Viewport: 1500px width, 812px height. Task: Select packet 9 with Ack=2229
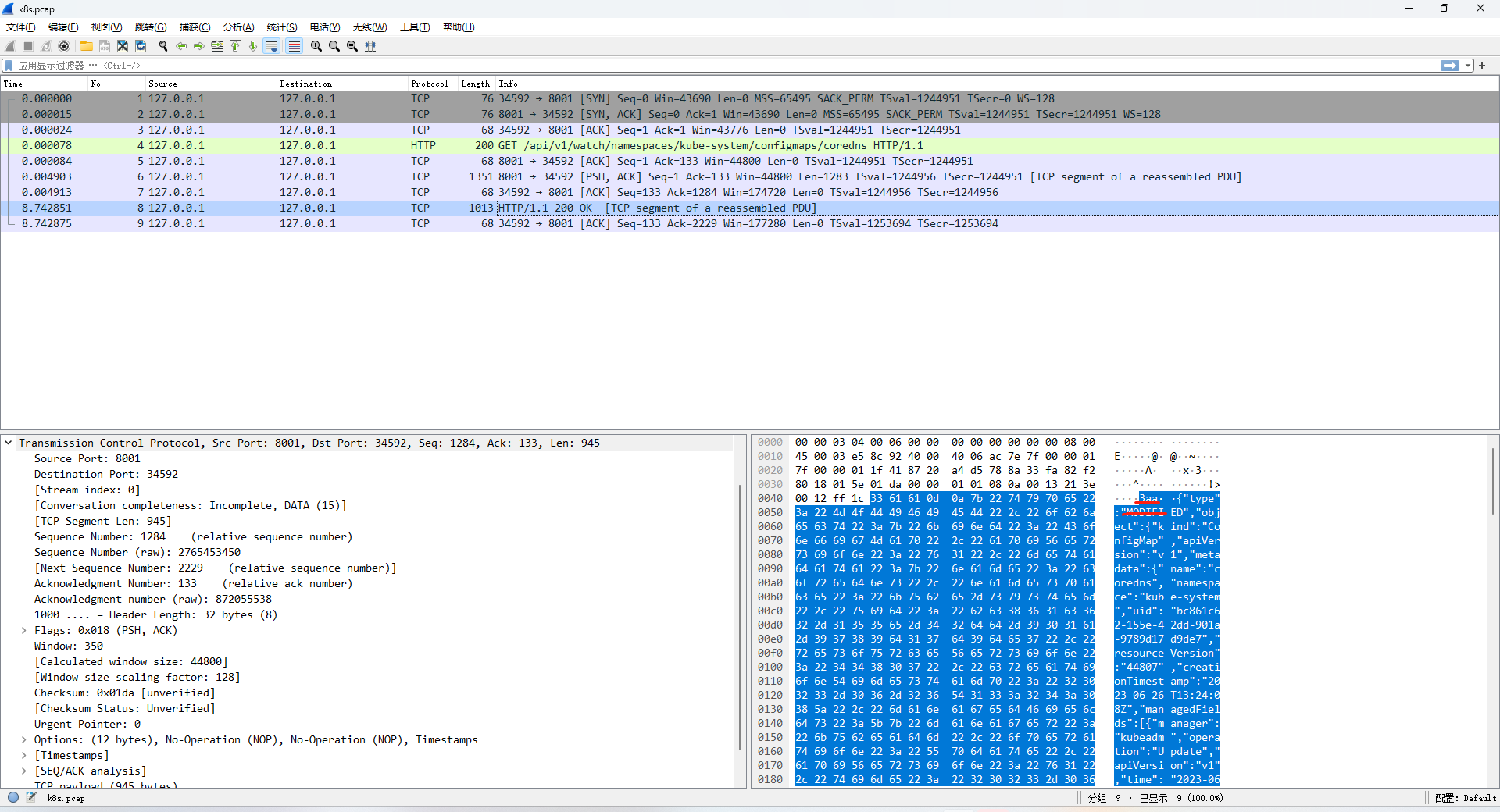tap(749, 223)
